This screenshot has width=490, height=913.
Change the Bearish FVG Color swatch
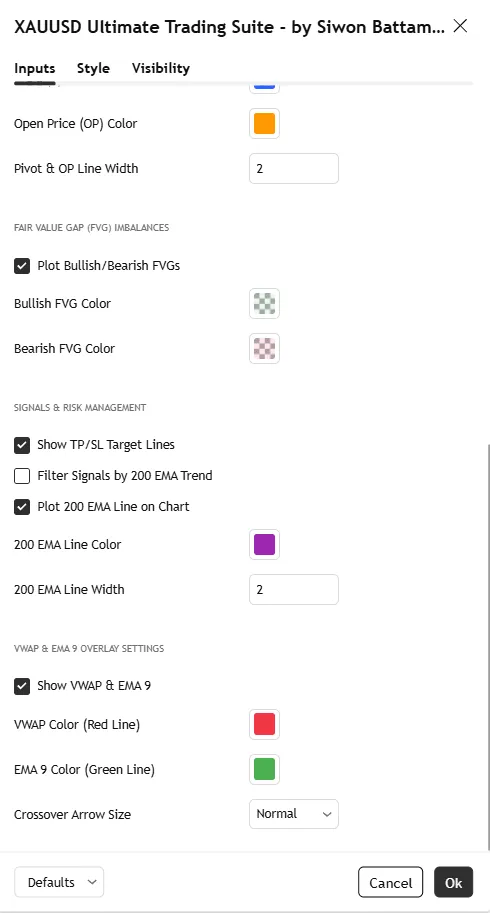[264, 348]
